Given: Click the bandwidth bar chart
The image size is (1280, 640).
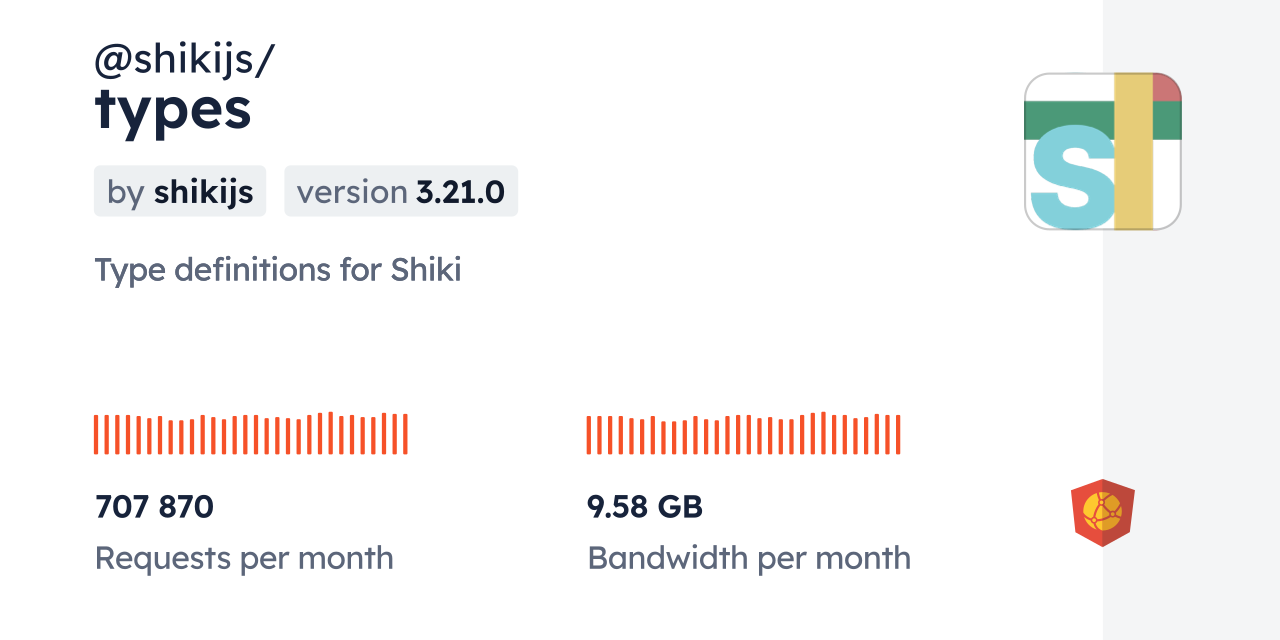Looking at the screenshot, I should 743,434.
